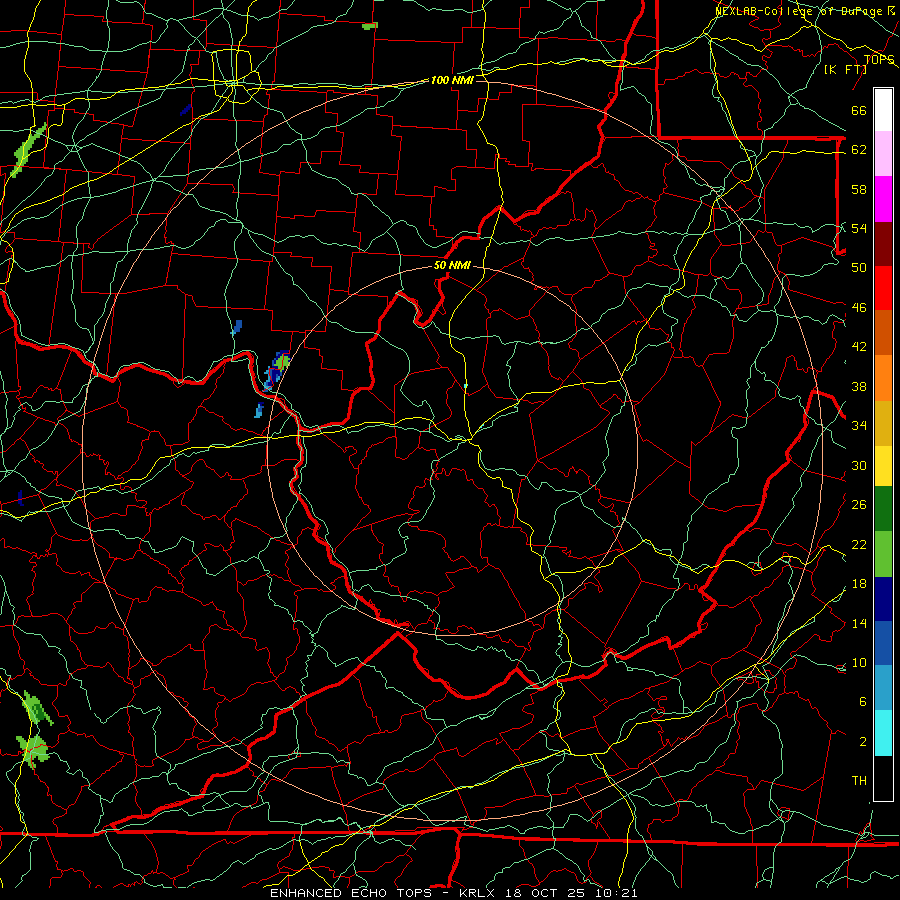Click the light pink legend swatch
The height and width of the screenshot is (900, 900).
(883, 153)
